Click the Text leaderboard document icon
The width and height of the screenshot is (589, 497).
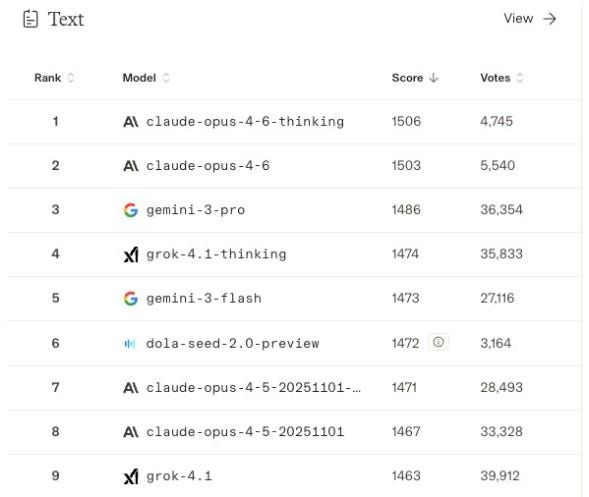pyautogui.click(x=30, y=19)
